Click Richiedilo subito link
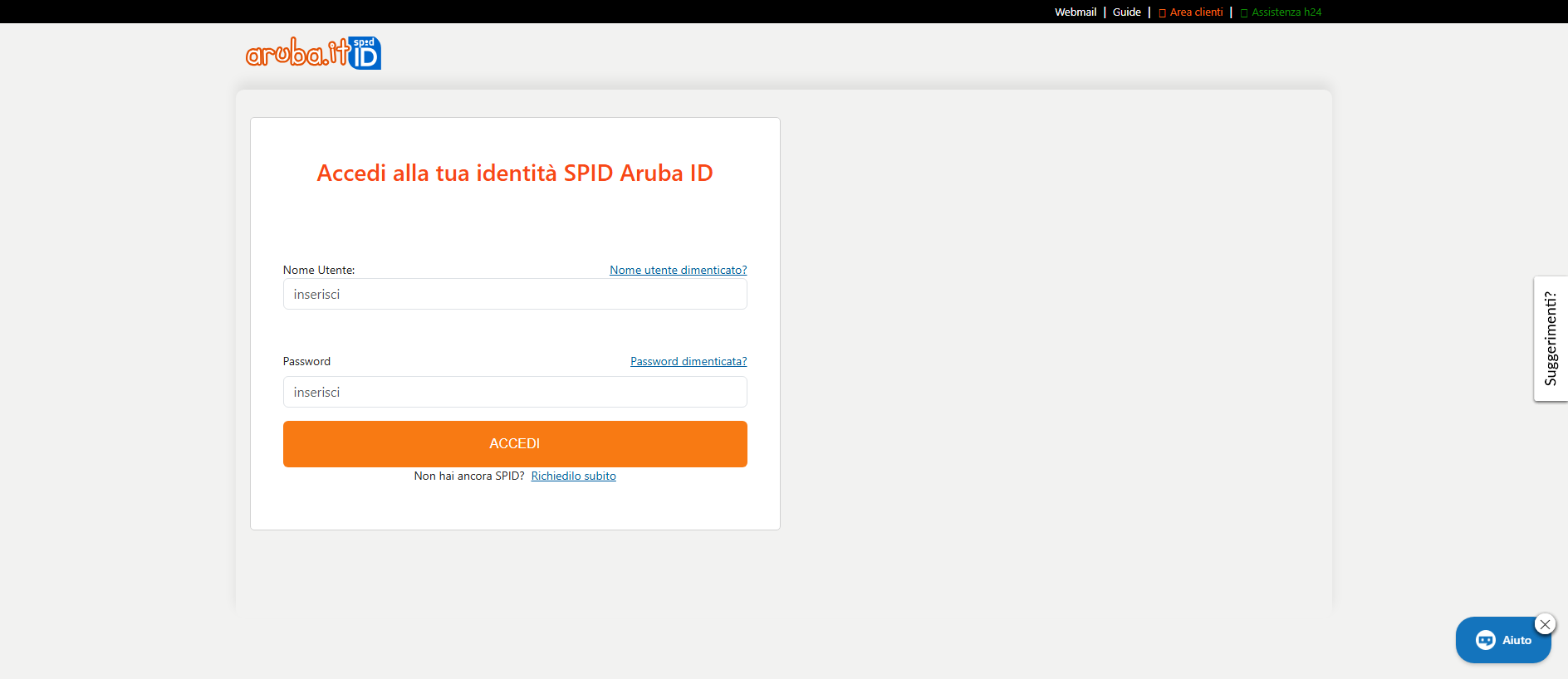 (x=574, y=476)
